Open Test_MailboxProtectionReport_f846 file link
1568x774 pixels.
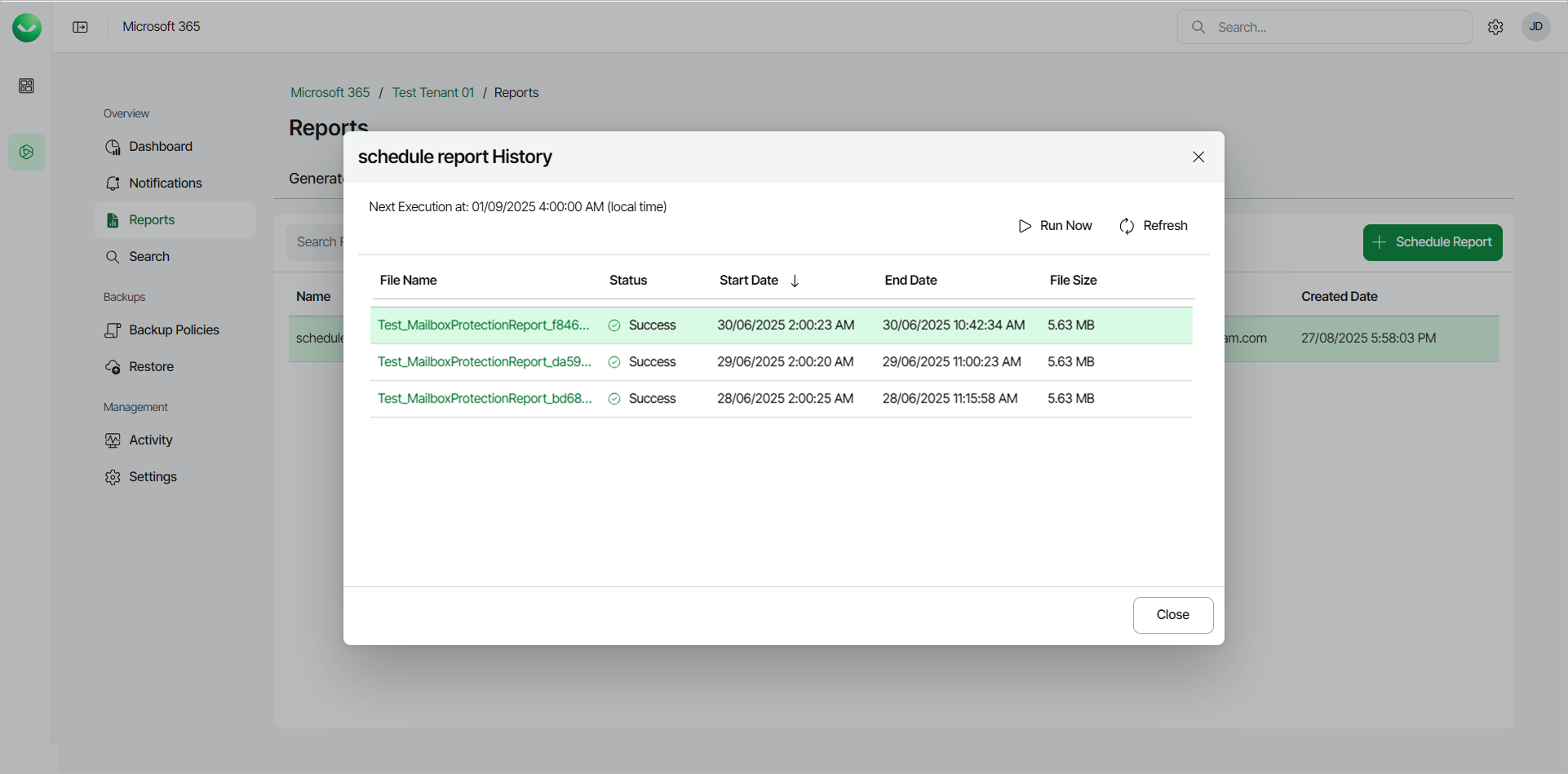(483, 325)
